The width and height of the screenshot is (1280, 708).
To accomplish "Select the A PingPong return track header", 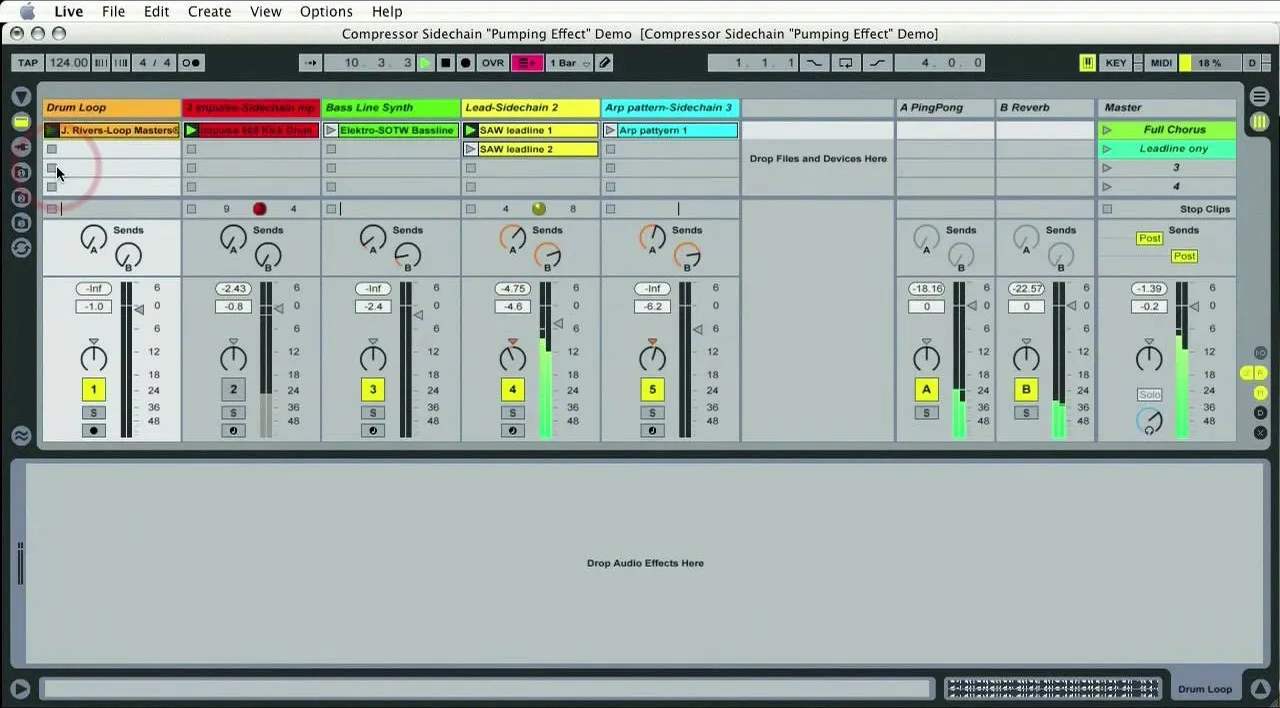I will click(x=945, y=107).
